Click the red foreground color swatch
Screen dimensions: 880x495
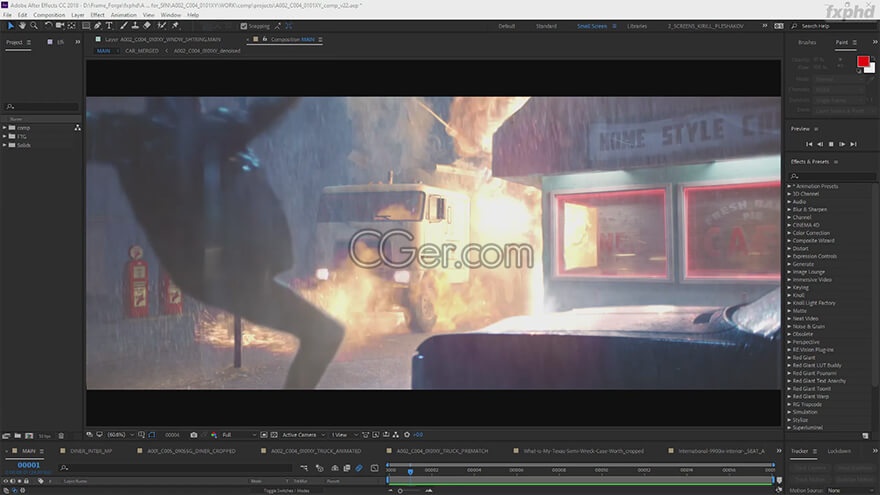tap(863, 61)
